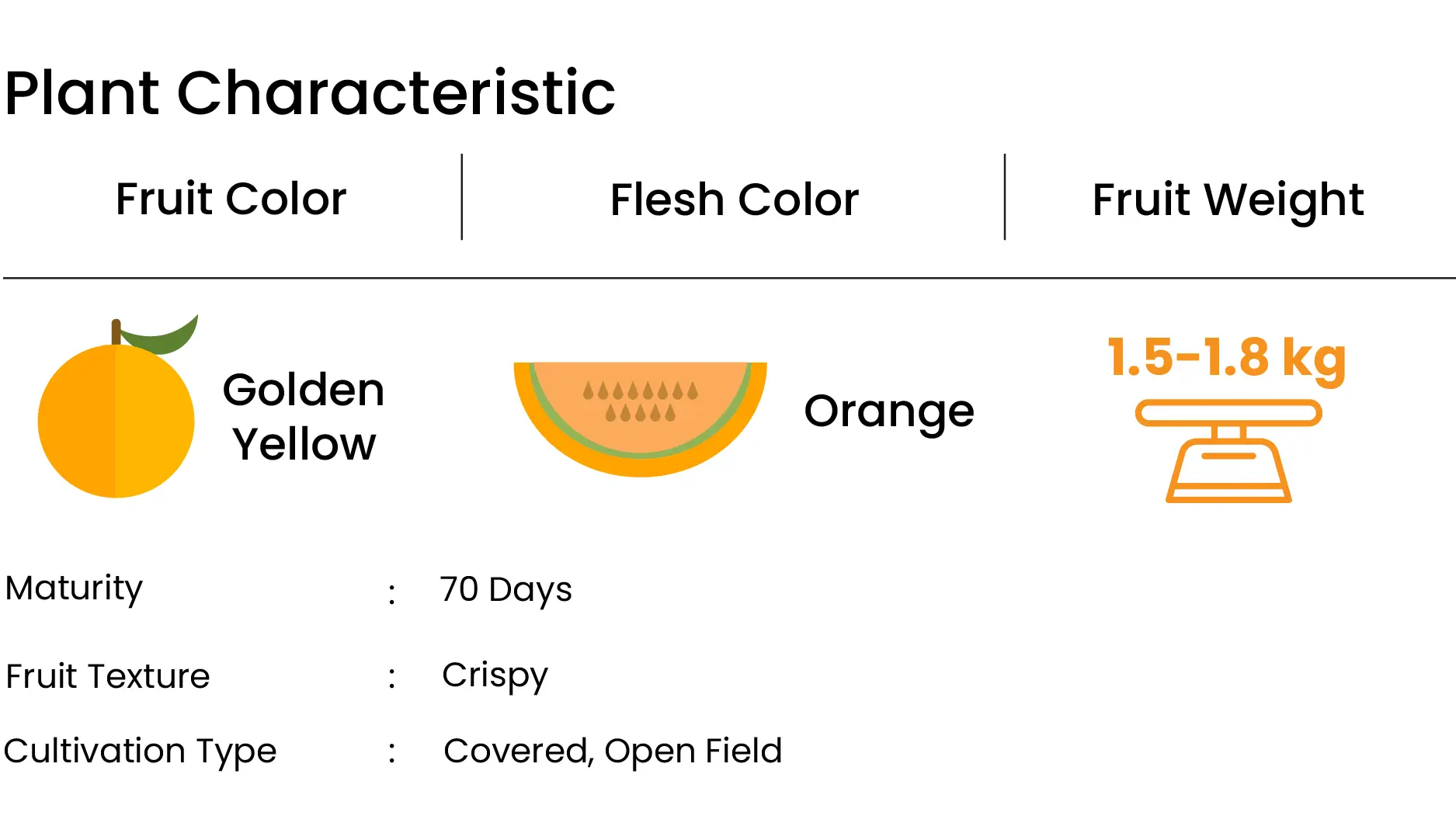Click the fruit icon's brown stem
The image size is (1456, 840).
click(x=116, y=332)
